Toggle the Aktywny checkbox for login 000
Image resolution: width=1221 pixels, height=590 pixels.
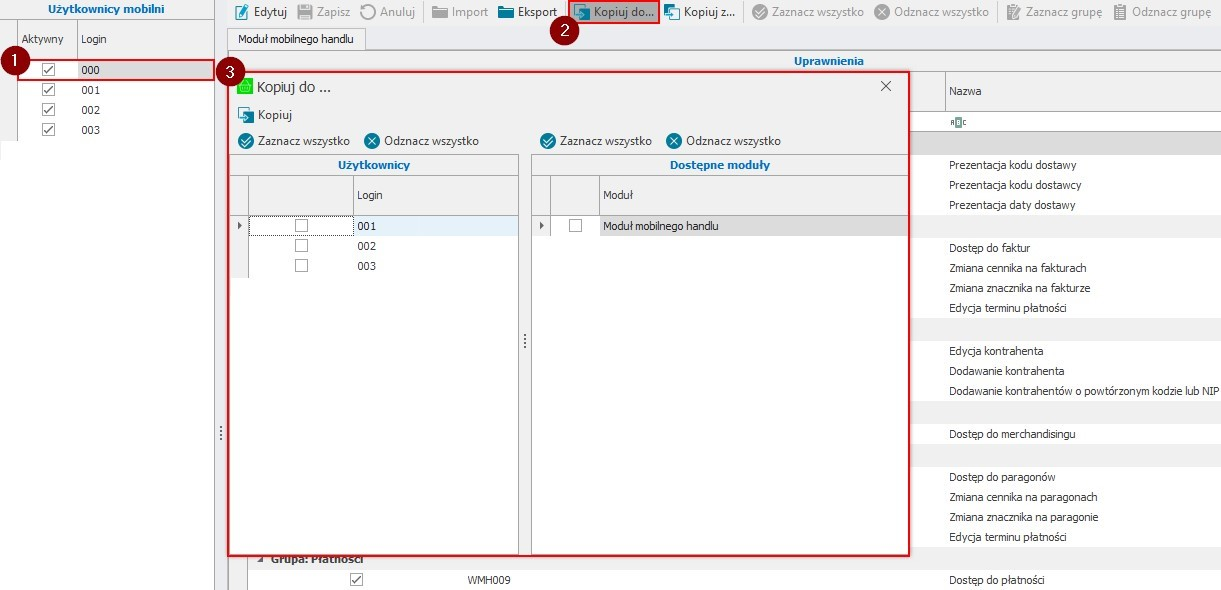[48, 70]
